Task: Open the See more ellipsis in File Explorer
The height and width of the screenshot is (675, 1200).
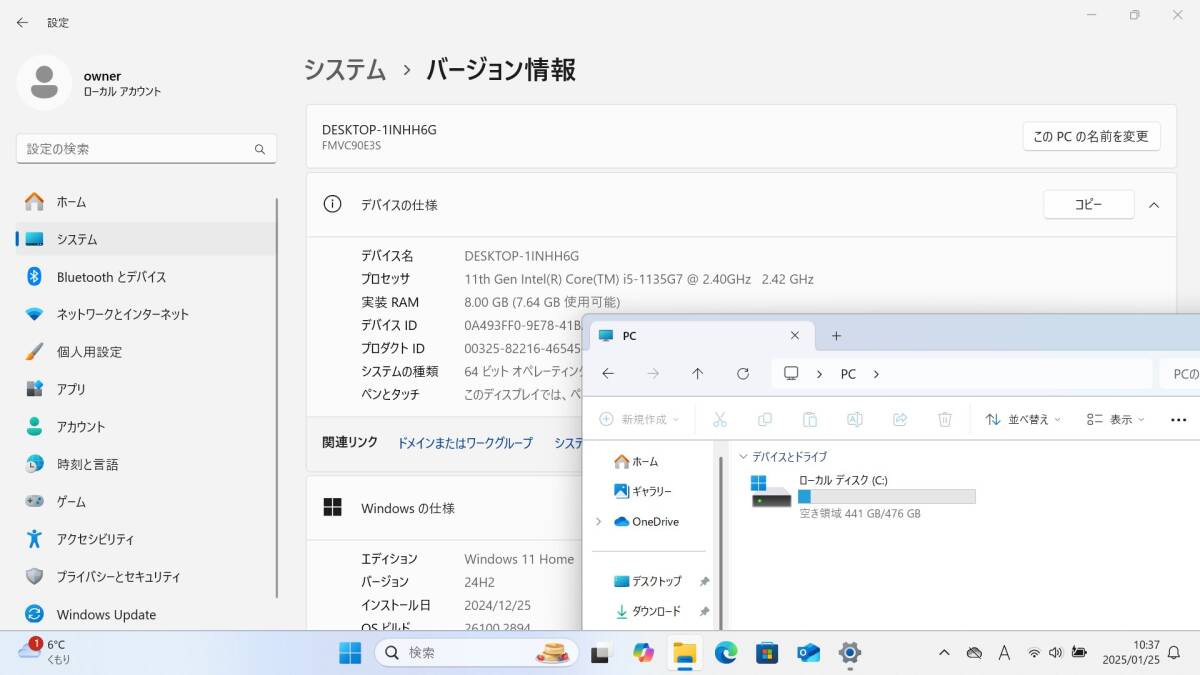Action: (x=1177, y=418)
